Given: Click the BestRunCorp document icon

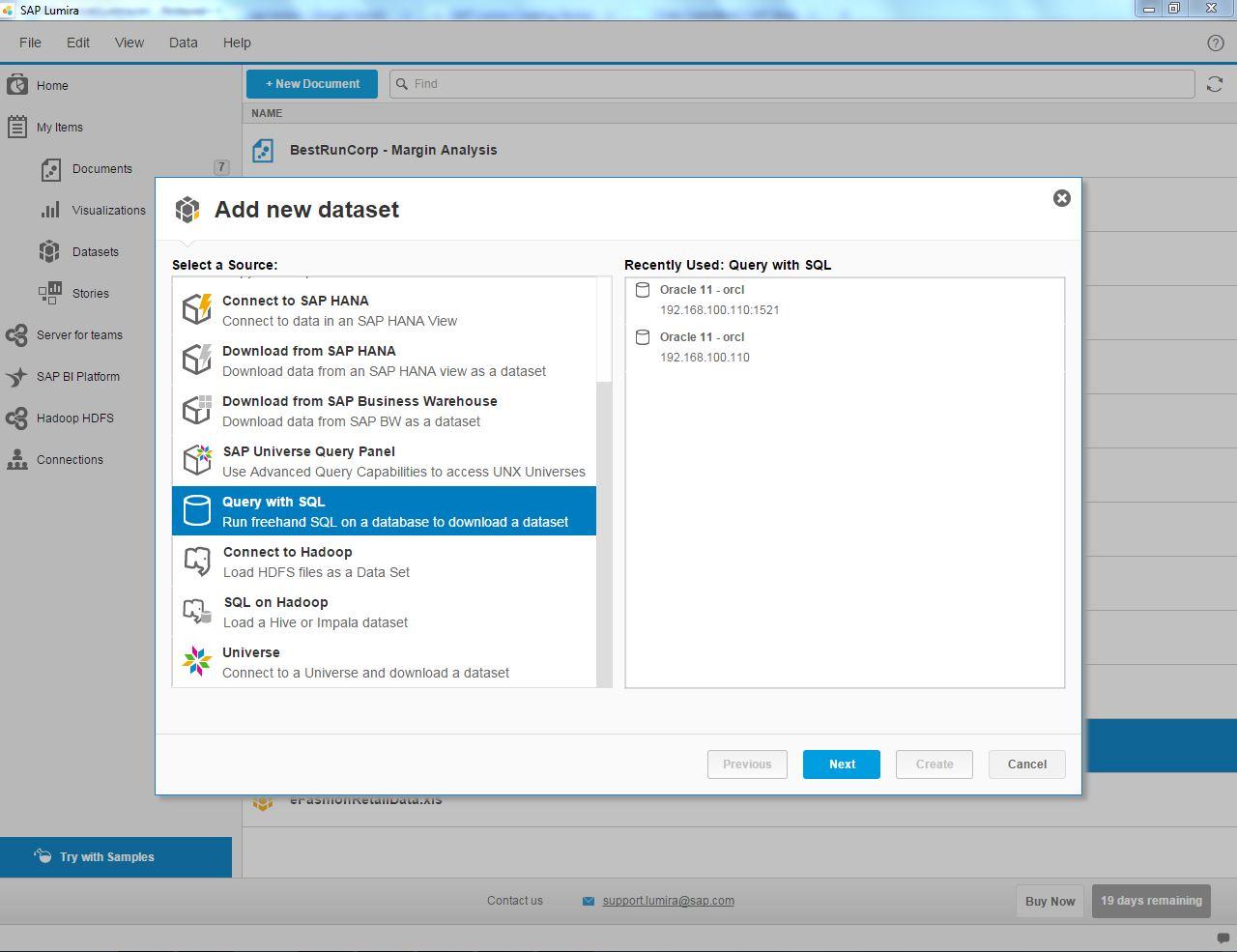Looking at the screenshot, I should tap(263, 150).
